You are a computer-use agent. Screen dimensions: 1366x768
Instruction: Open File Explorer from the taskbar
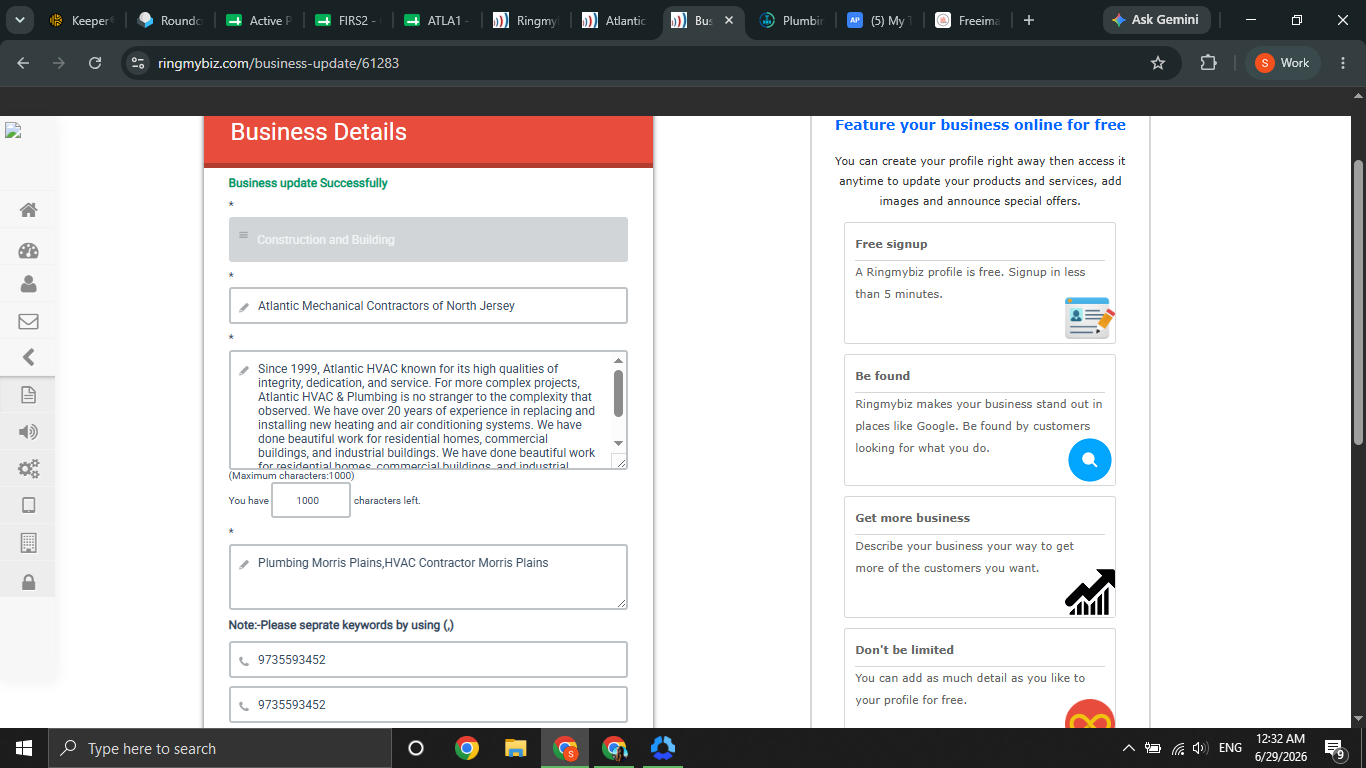[x=515, y=748]
